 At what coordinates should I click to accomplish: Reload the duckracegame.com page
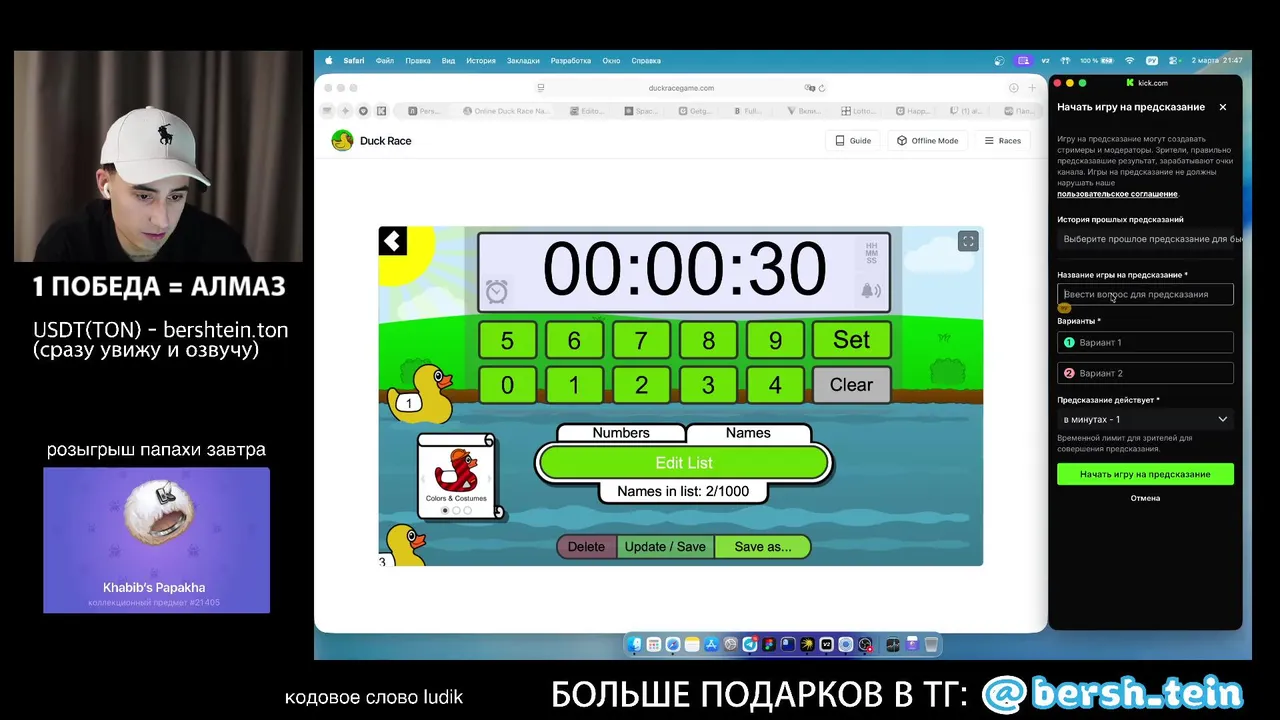point(822,88)
